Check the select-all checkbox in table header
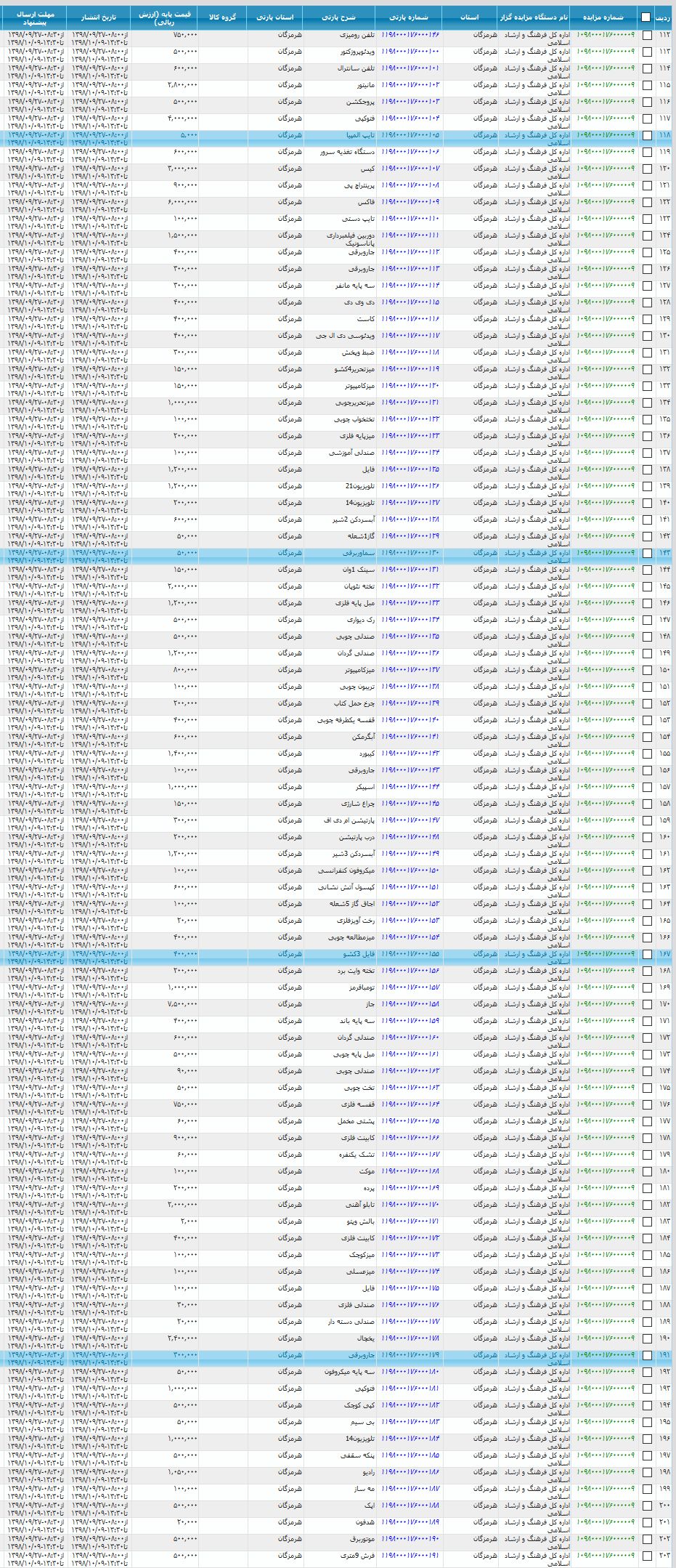 [646, 17]
